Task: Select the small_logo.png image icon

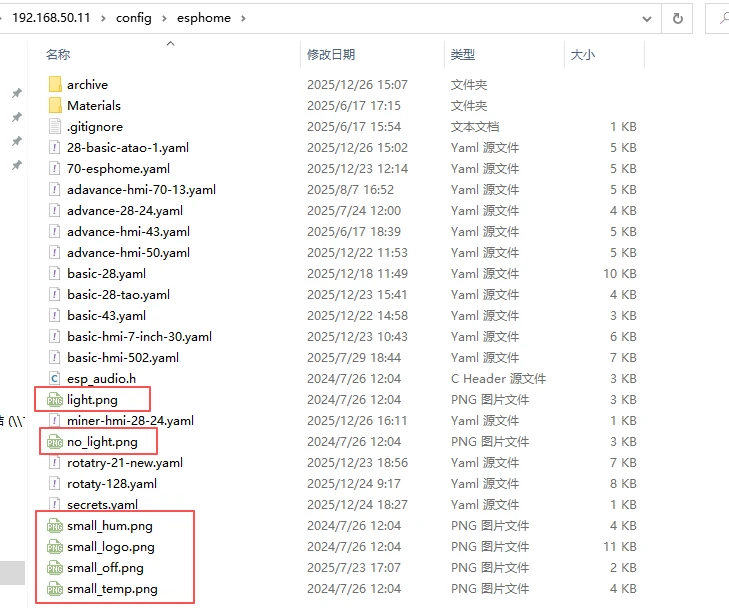Action: [55, 547]
